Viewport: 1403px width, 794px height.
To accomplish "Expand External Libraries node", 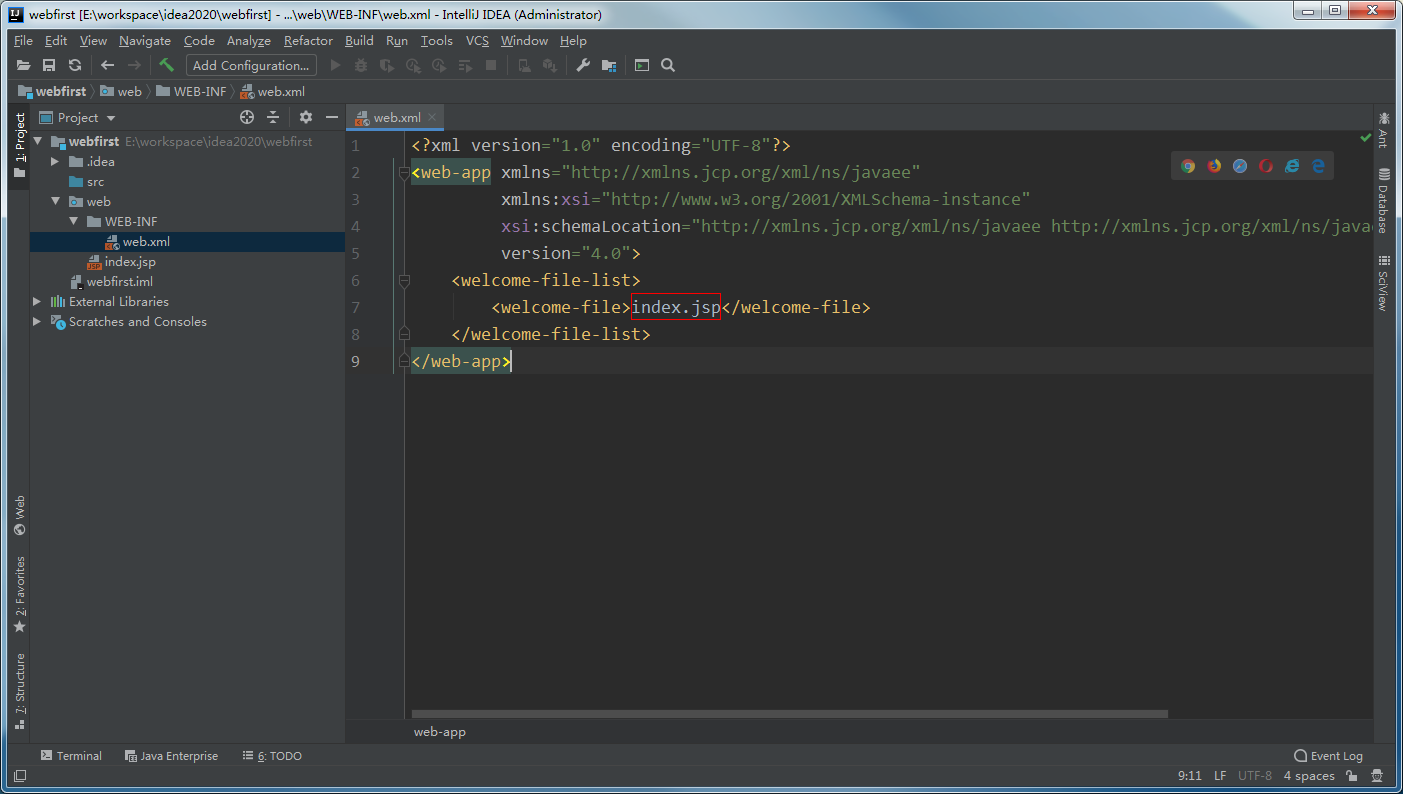I will point(38,302).
